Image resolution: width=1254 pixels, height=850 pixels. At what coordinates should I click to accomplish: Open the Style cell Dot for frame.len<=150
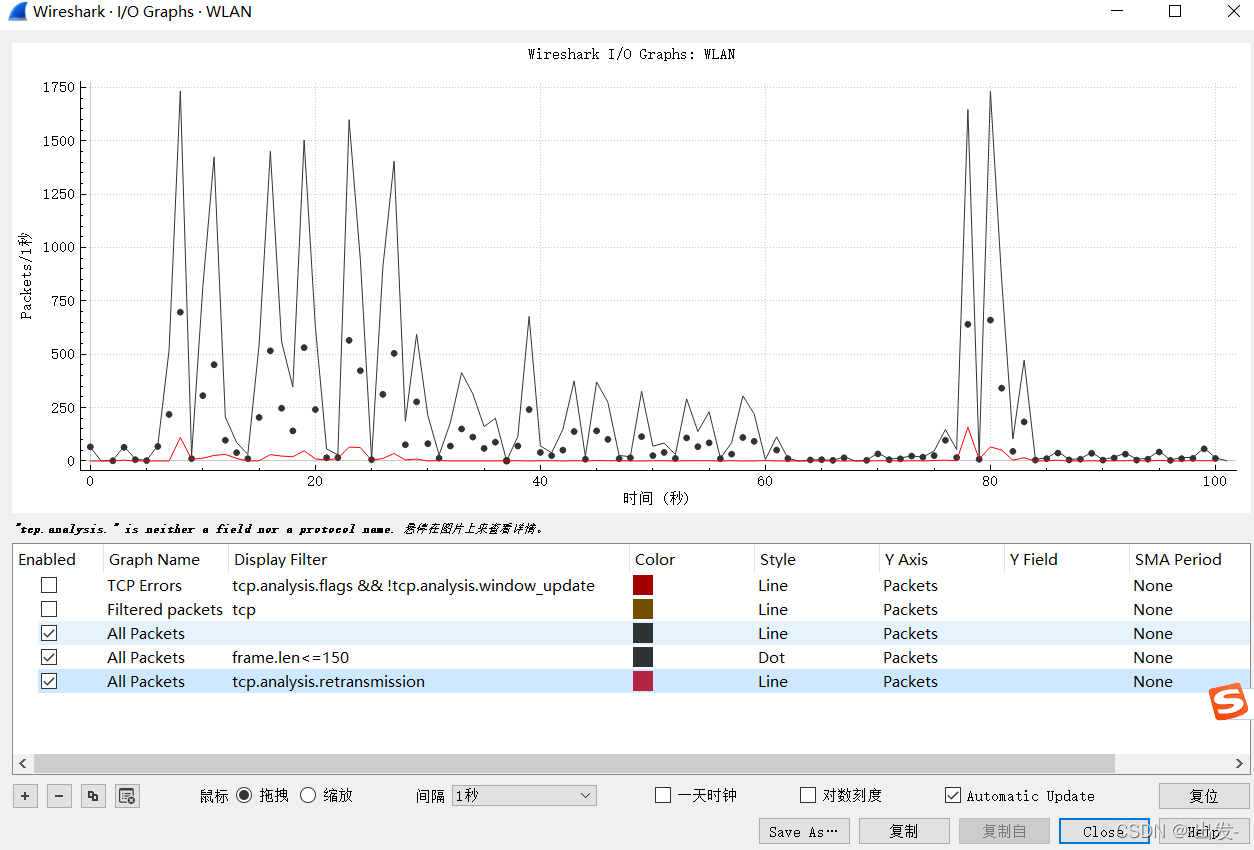[x=816, y=657]
